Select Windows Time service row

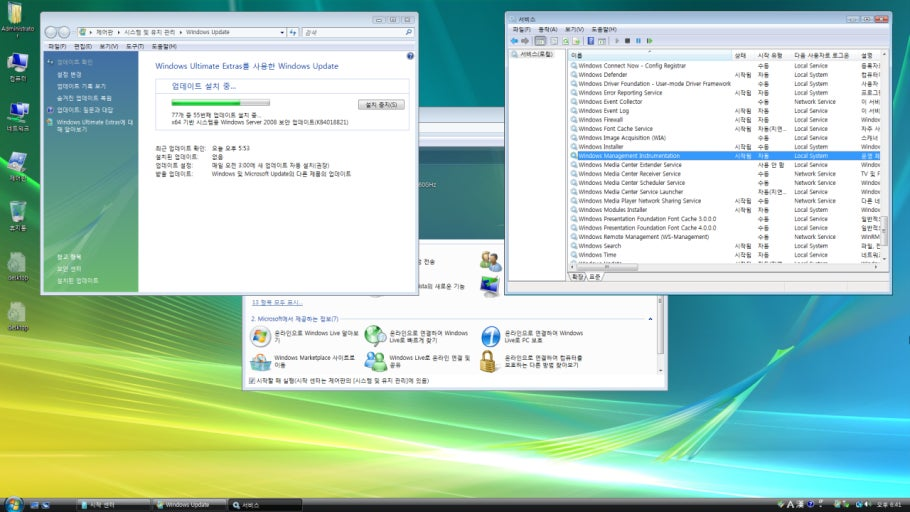[725, 255]
